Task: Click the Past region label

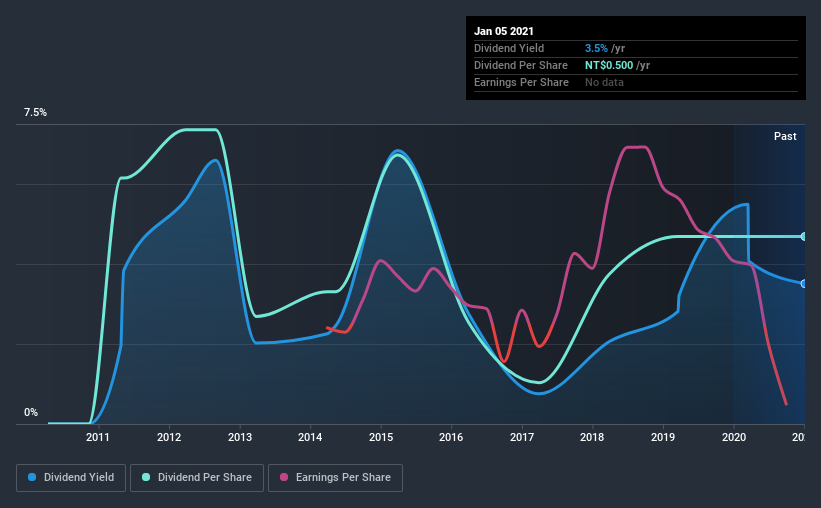Action: [x=785, y=136]
